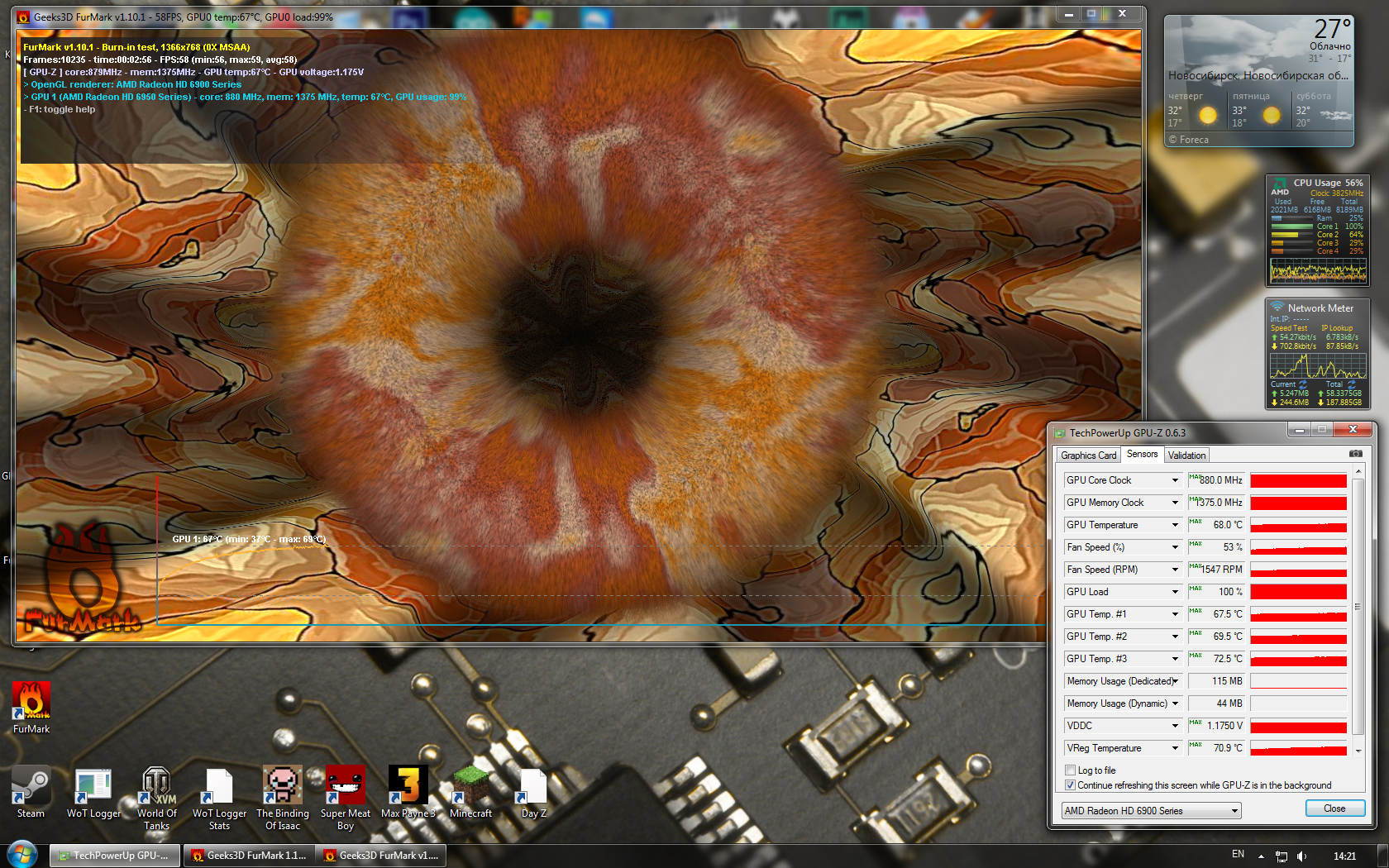Show hidden tray icons arrow

pos(1261,856)
